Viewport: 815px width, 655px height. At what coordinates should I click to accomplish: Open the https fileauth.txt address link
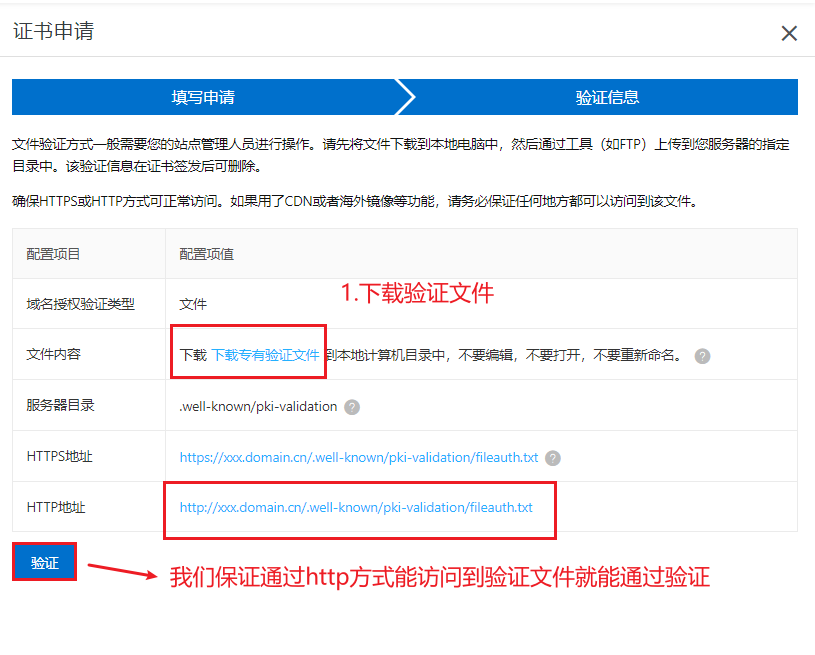coord(359,457)
